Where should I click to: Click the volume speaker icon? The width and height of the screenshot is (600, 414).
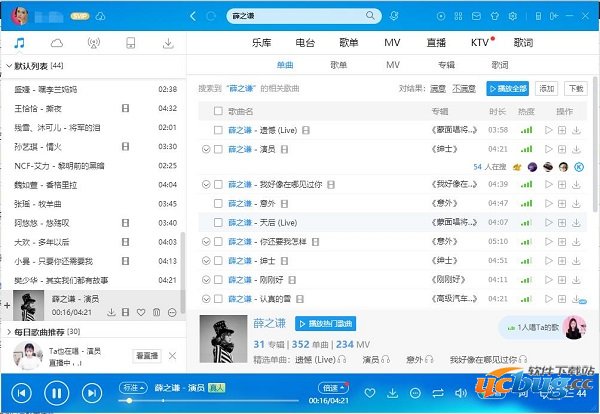click(x=460, y=393)
